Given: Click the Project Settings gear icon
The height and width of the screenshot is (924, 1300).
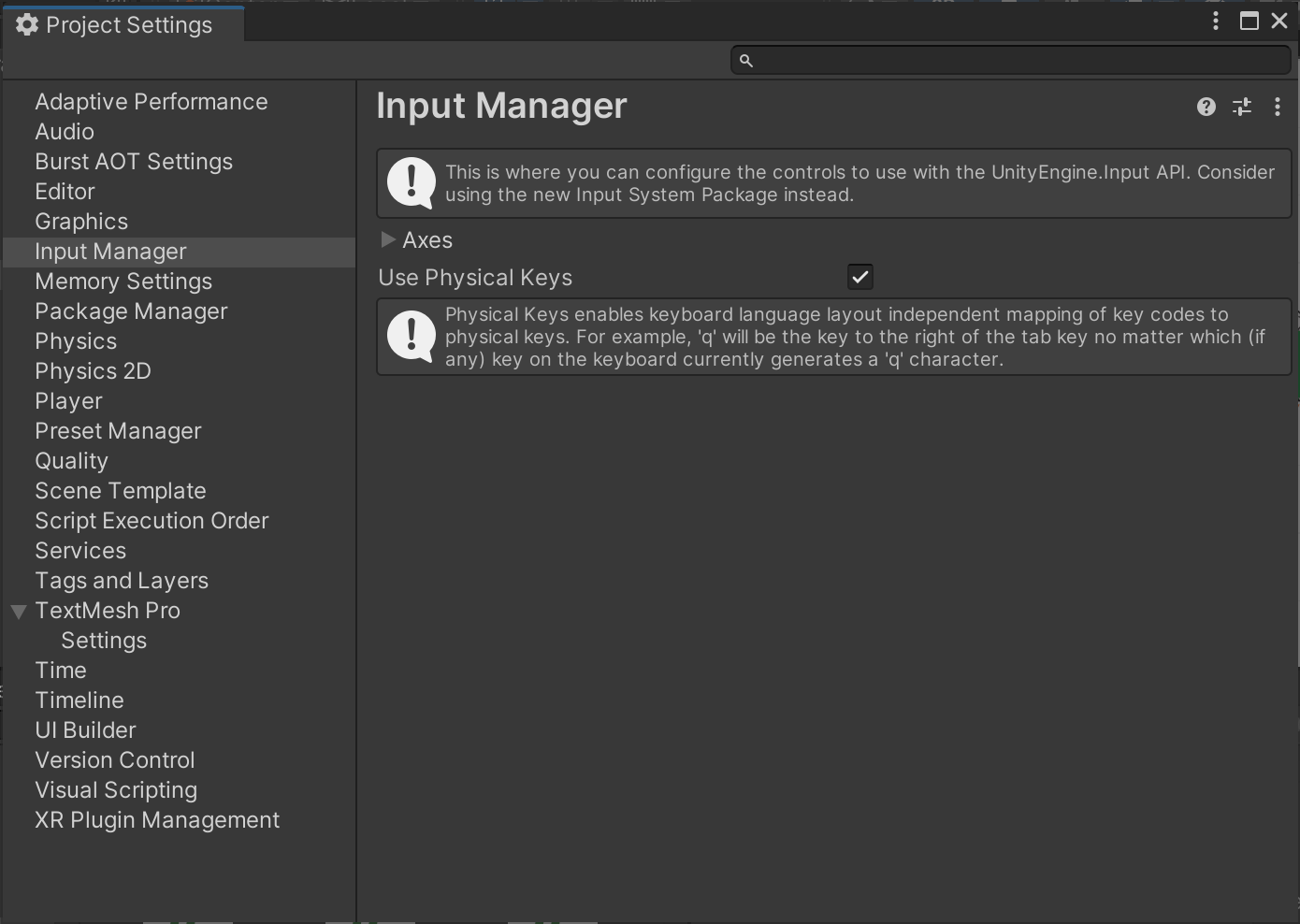Looking at the screenshot, I should click(27, 24).
